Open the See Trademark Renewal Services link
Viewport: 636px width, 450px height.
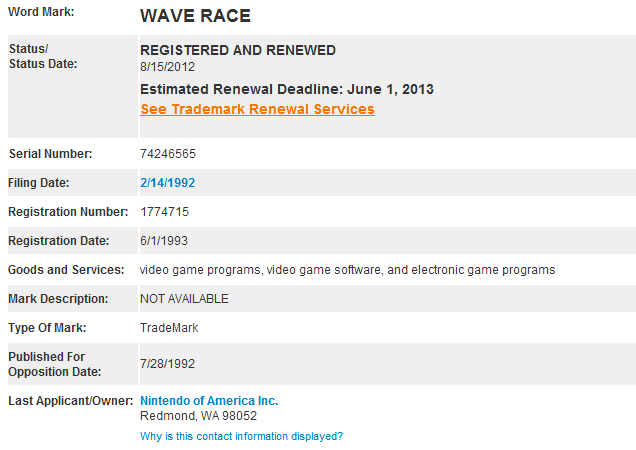click(x=257, y=109)
